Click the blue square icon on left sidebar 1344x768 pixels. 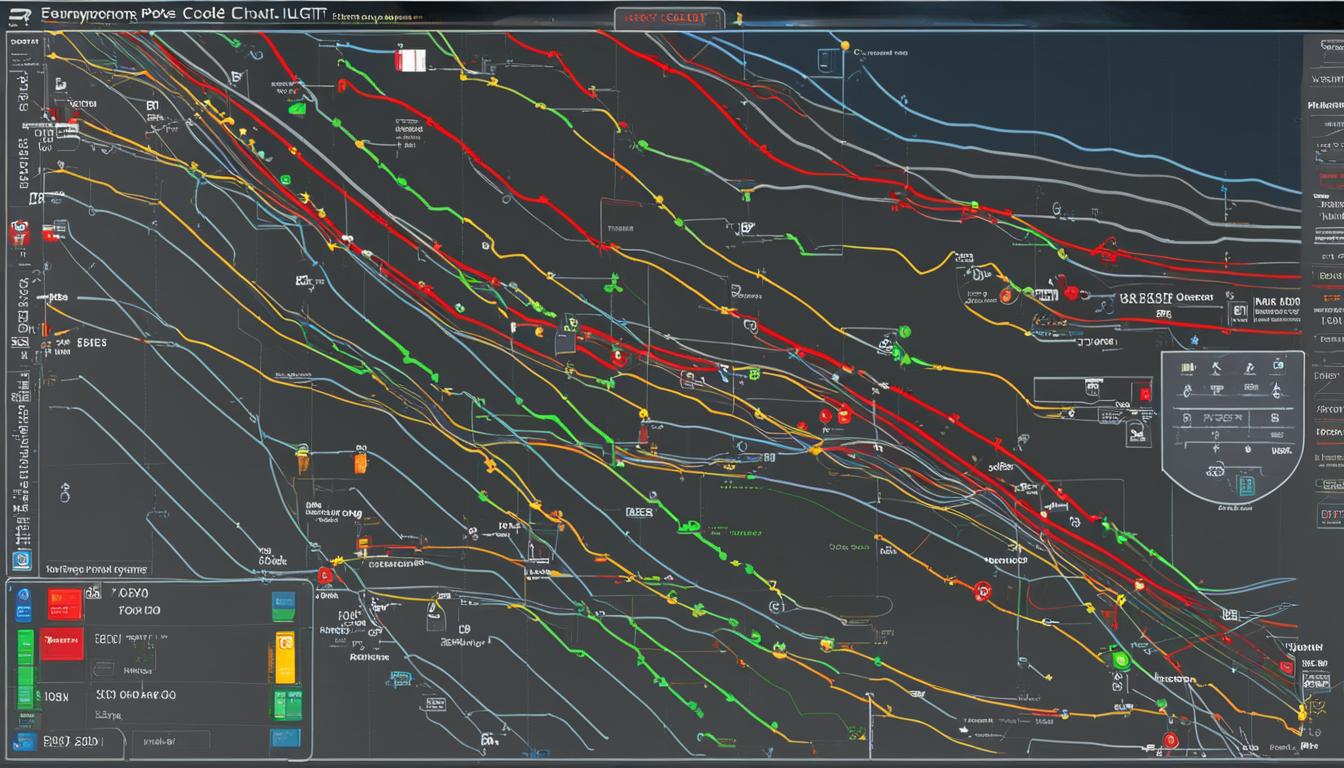[21, 559]
